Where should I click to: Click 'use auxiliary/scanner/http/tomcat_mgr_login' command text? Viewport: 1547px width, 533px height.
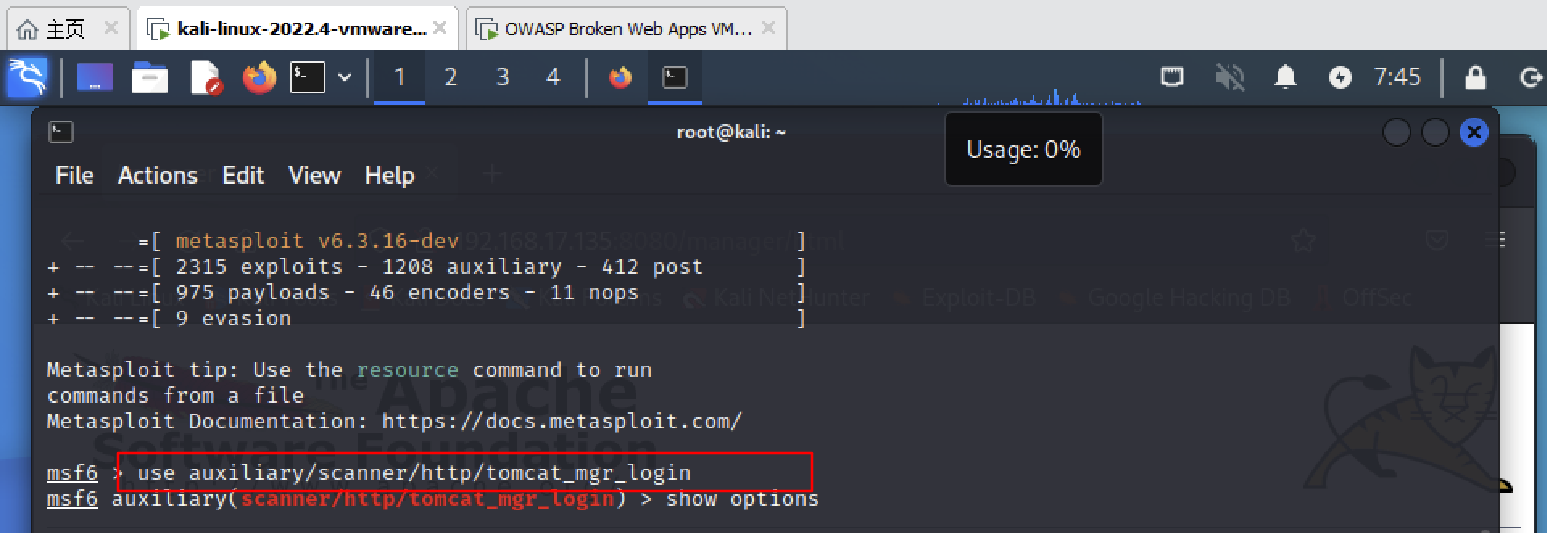click(x=414, y=472)
